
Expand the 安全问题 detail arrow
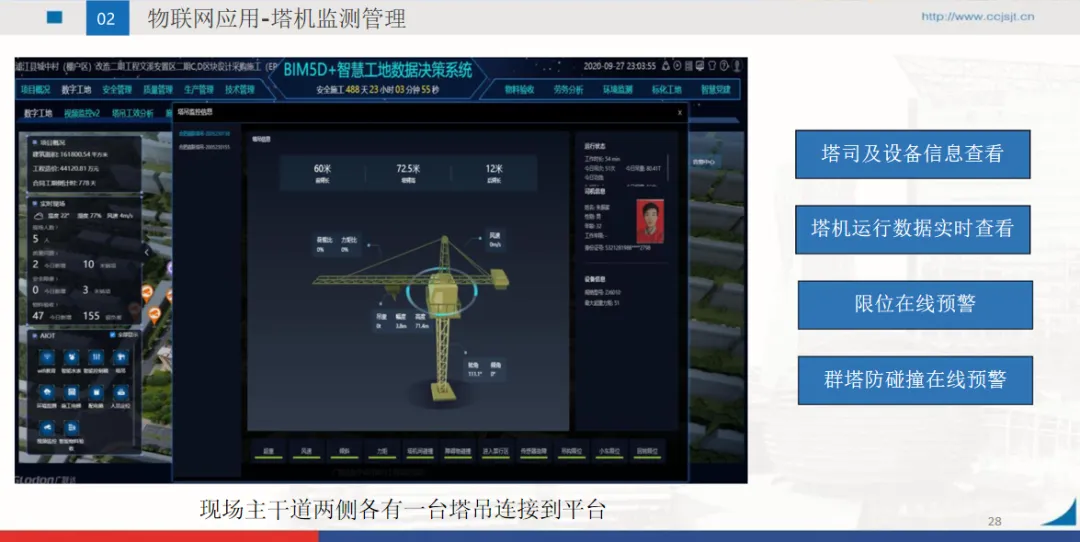pyautogui.click(x=56, y=278)
